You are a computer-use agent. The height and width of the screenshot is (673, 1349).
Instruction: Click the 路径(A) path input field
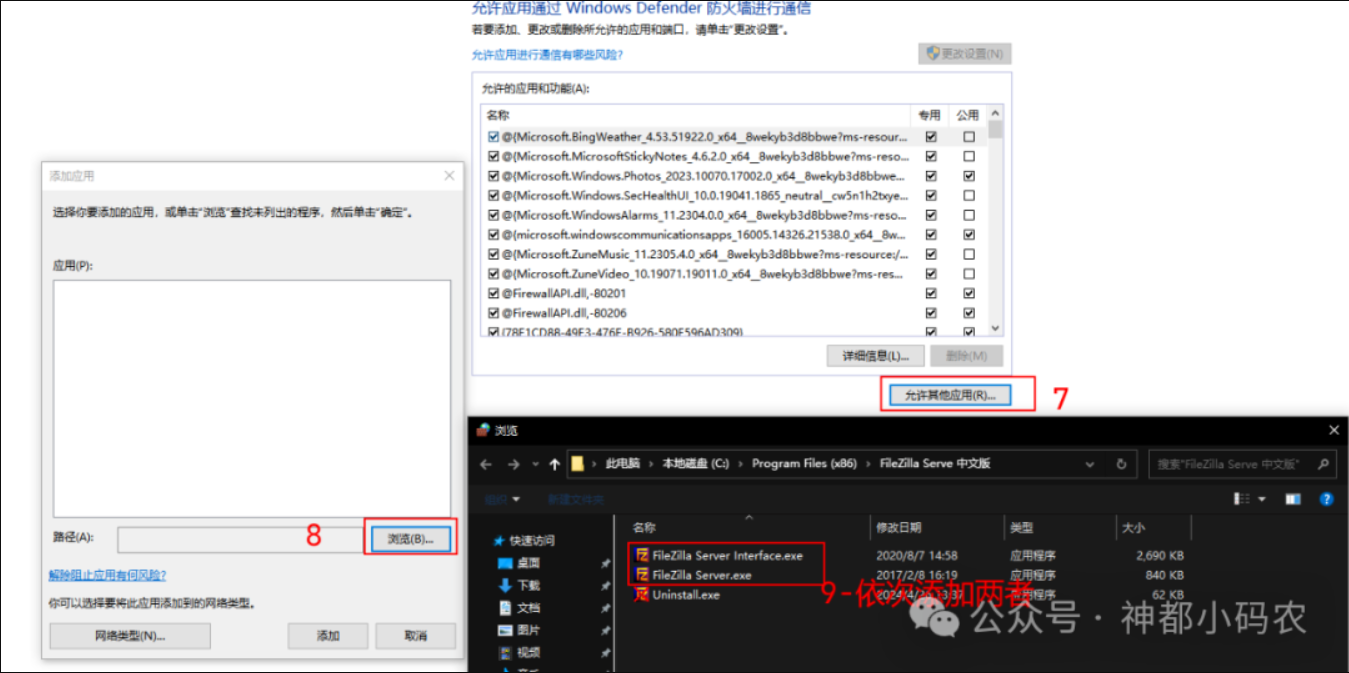(239, 539)
